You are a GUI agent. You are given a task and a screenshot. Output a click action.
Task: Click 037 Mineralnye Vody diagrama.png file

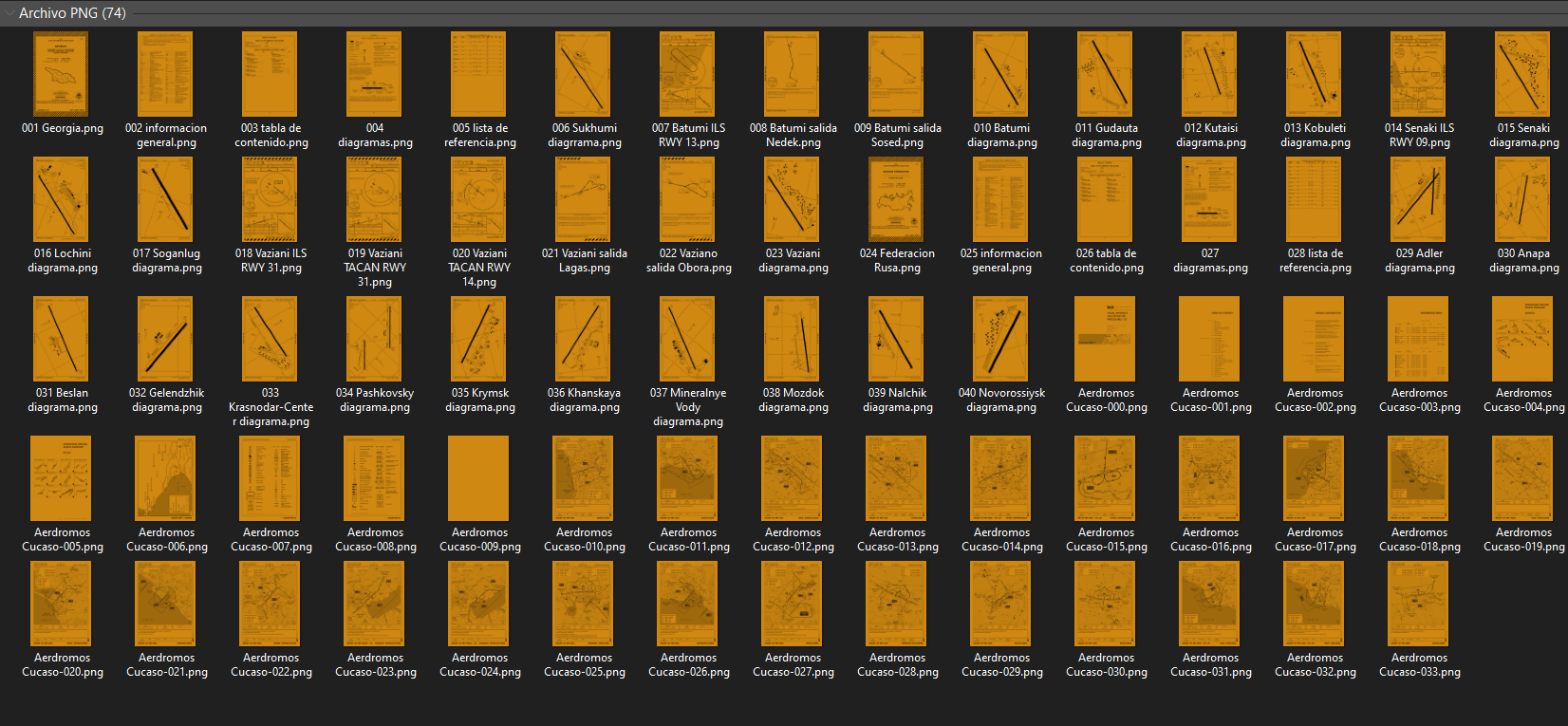[687, 339]
